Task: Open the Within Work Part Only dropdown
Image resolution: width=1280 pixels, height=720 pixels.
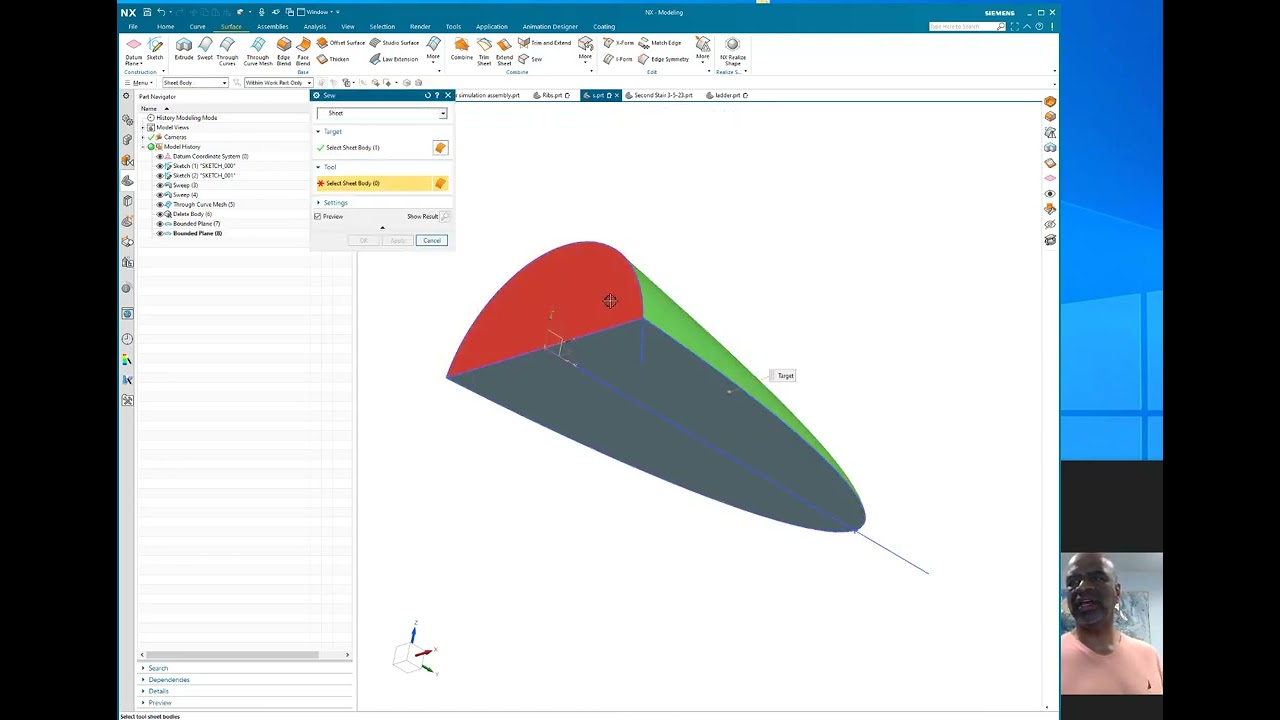Action: 278,83
